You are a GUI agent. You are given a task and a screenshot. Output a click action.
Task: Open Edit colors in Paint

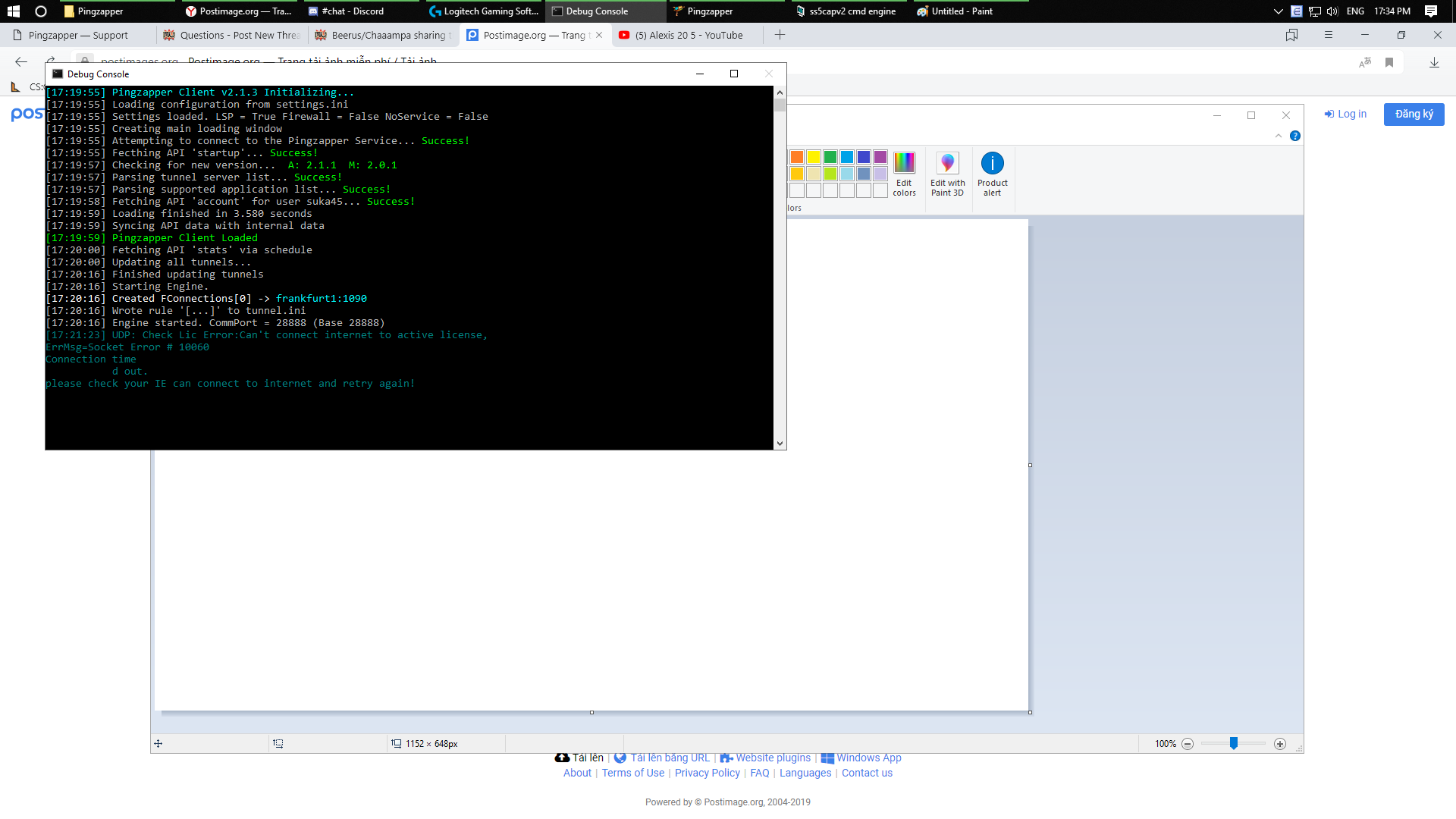pos(904,174)
